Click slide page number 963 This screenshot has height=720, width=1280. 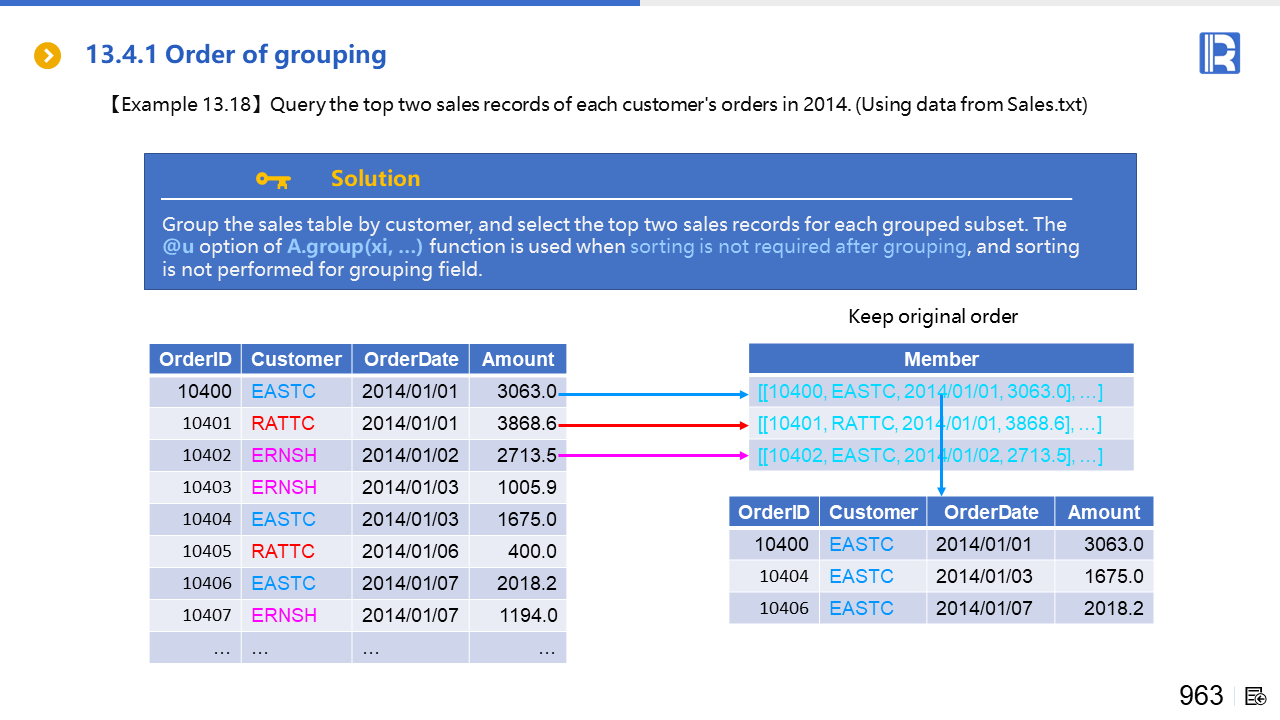point(1200,696)
